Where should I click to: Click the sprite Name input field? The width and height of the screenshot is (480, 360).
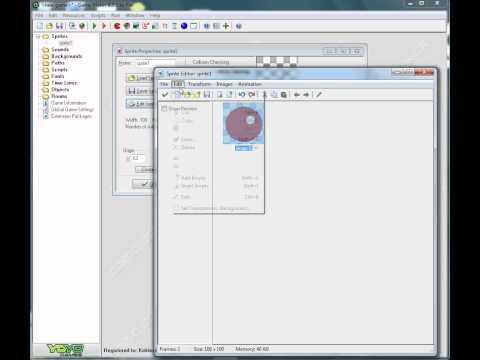(155, 63)
